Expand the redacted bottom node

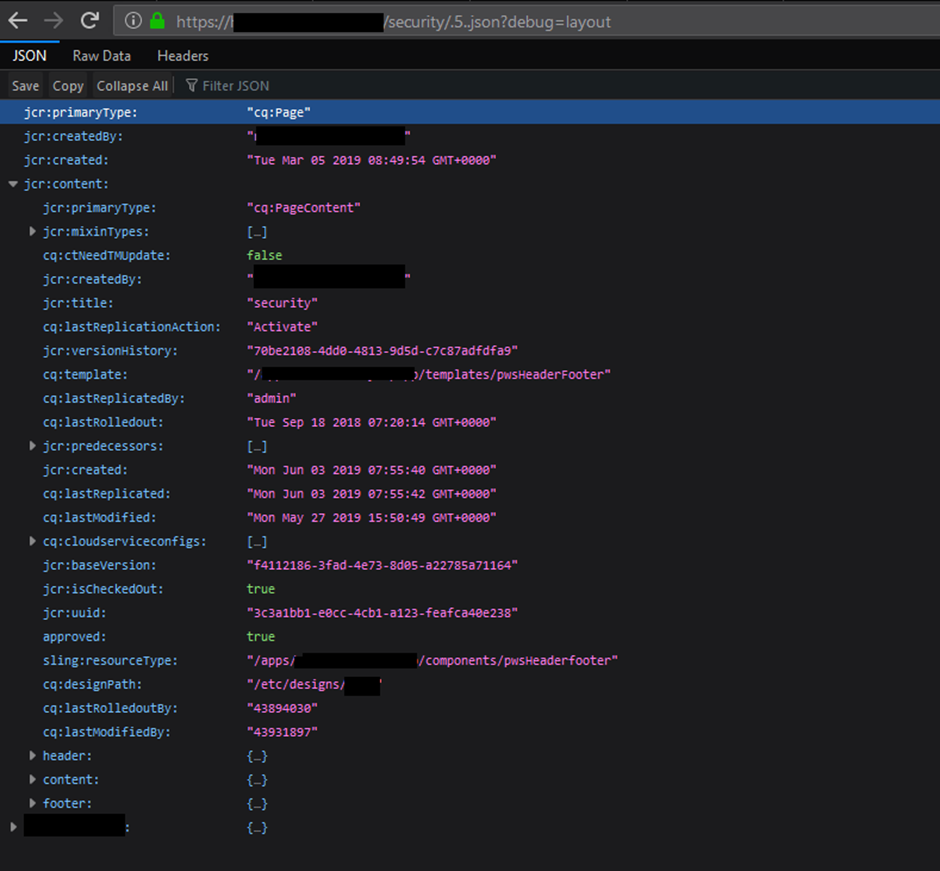(x=13, y=827)
